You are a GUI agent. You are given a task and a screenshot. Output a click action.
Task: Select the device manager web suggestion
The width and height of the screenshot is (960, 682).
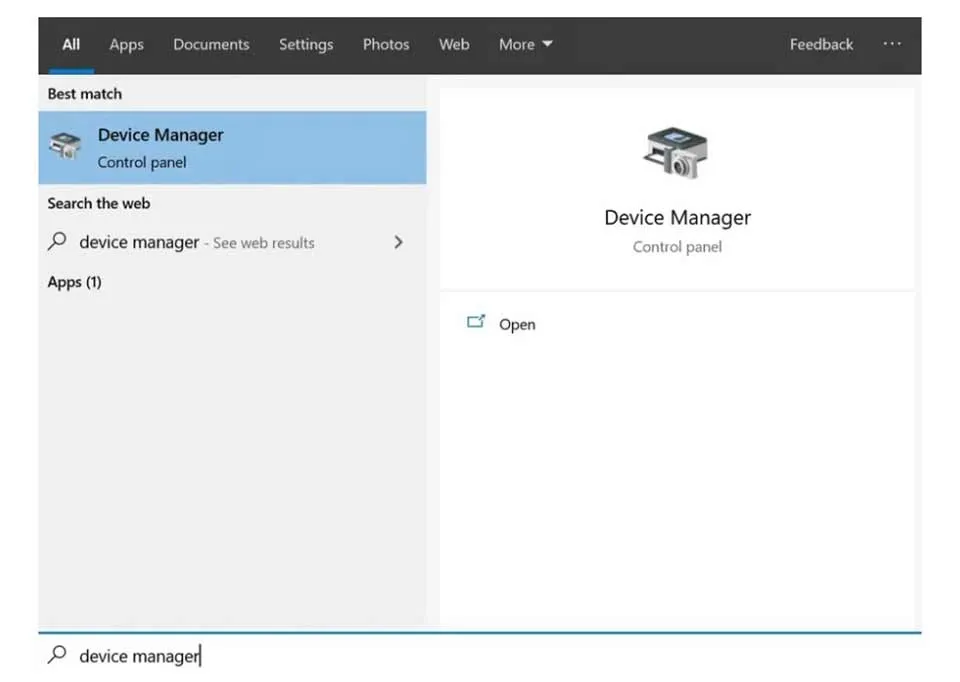click(140, 242)
